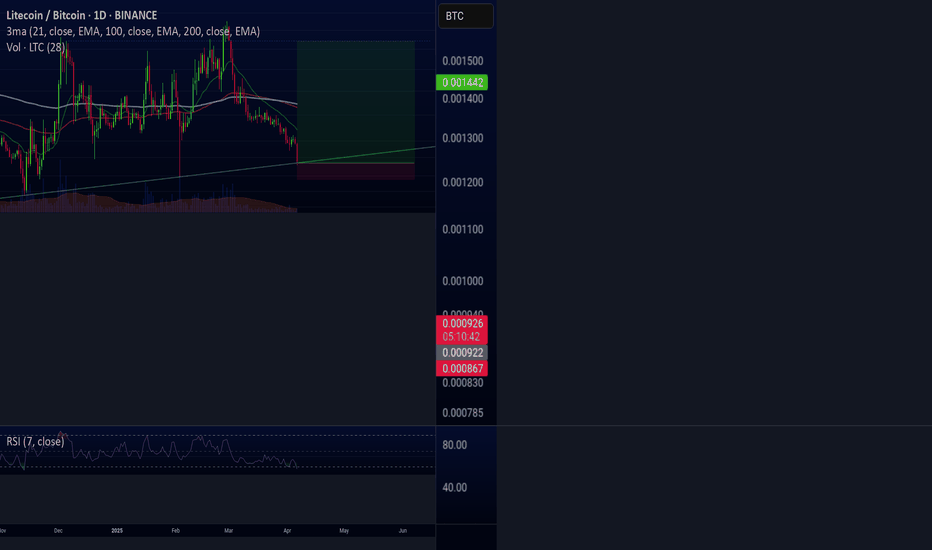
Task: Click the Jun label on time axis
Action: point(402,530)
